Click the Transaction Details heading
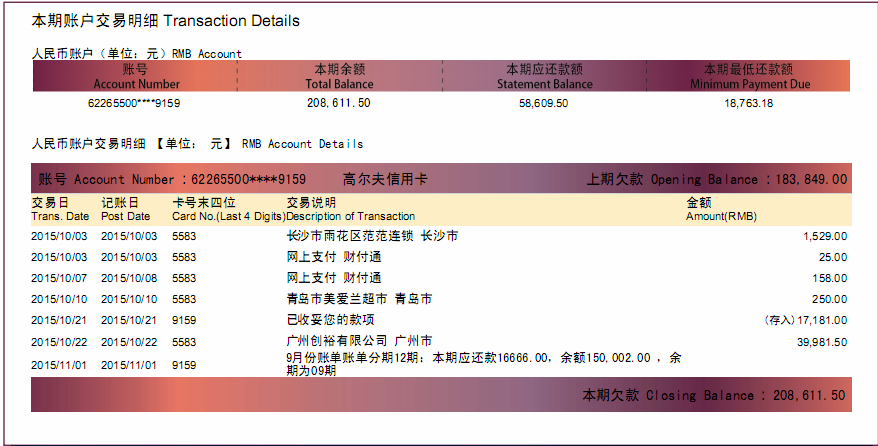Image resolution: width=878 pixels, height=446 pixels. (166, 21)
